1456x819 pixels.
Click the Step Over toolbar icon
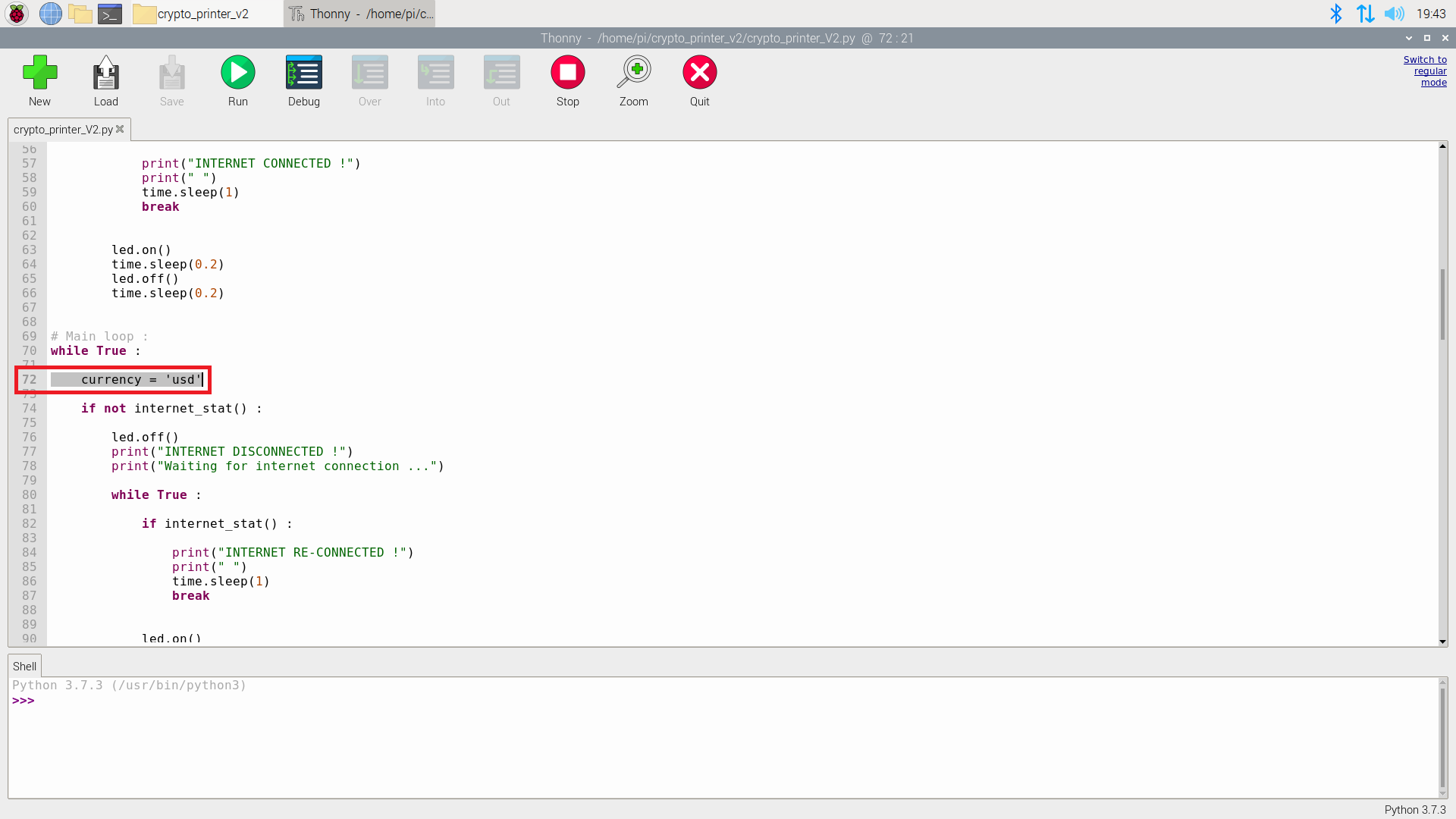click(x=369, y=73)
